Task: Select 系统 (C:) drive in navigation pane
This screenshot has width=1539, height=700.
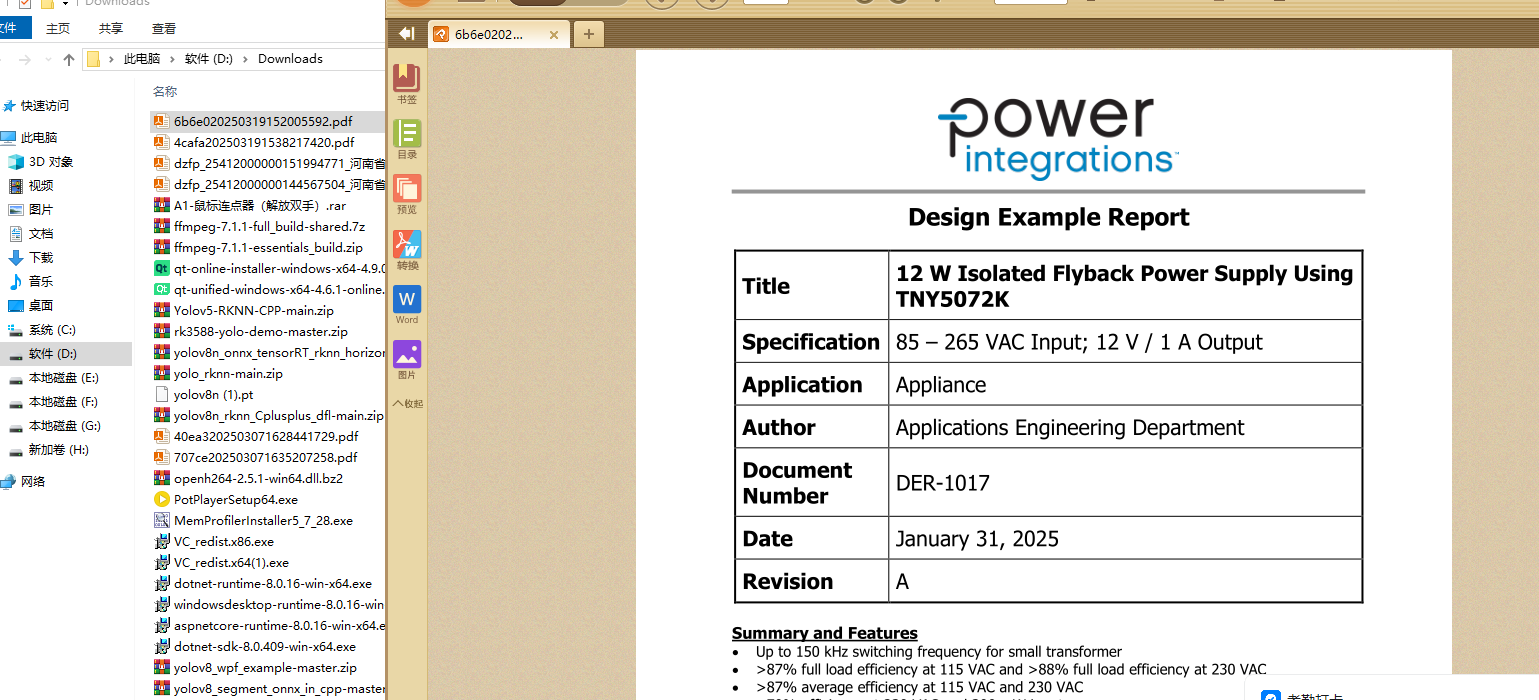Action: click(x=52, y=330)
